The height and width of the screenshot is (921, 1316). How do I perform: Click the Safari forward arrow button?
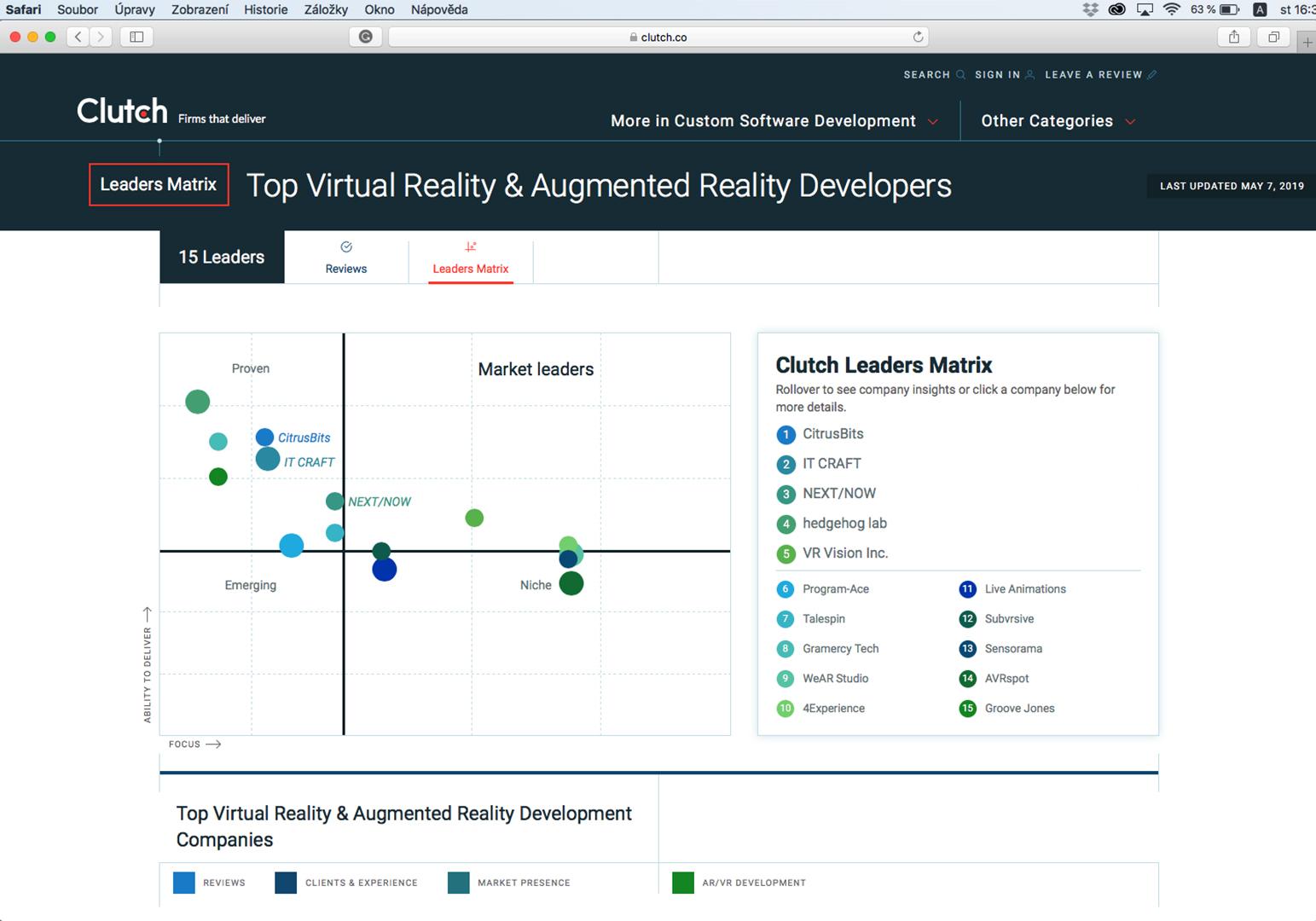coord(101,37)
